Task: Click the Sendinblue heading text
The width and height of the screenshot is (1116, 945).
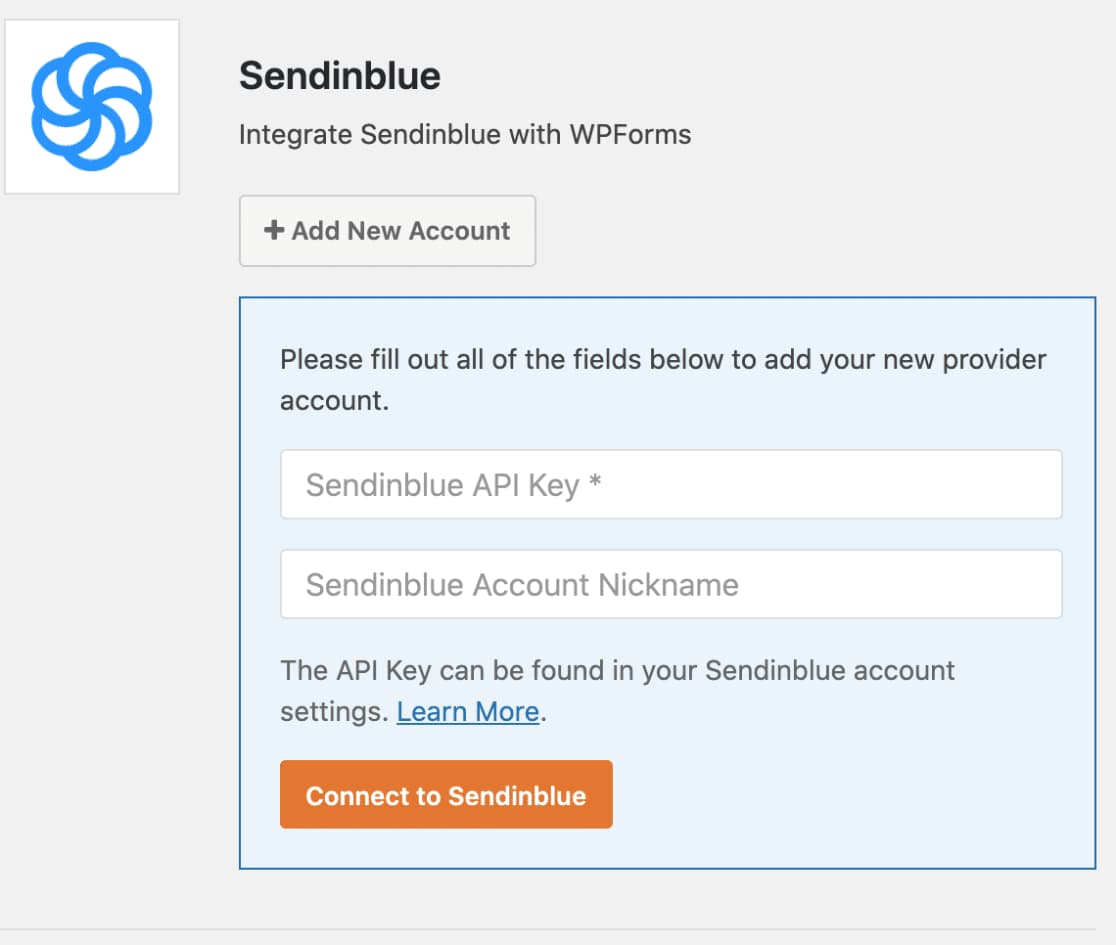Action: (340, 76)
